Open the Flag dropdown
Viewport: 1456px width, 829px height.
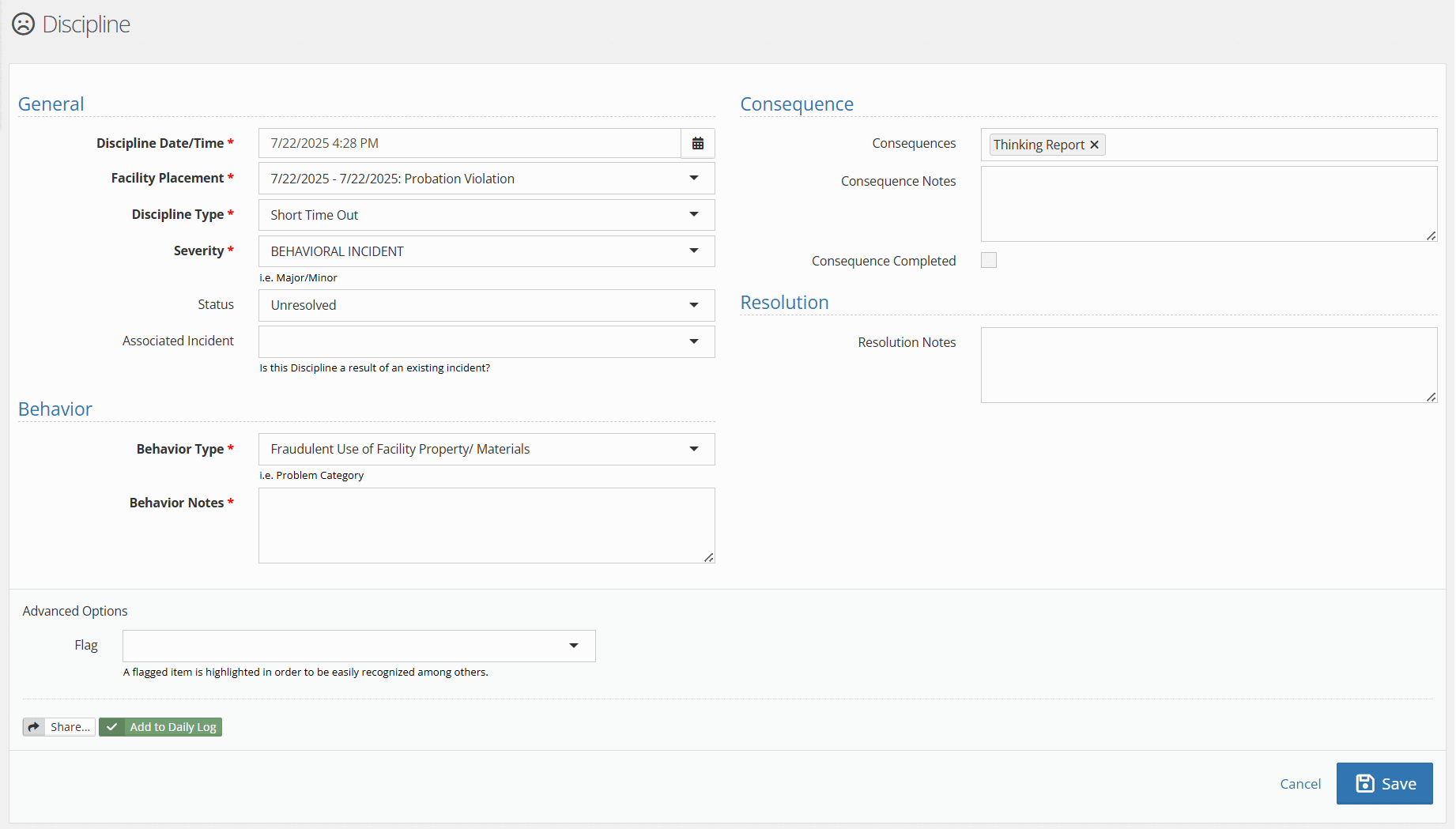359,646
